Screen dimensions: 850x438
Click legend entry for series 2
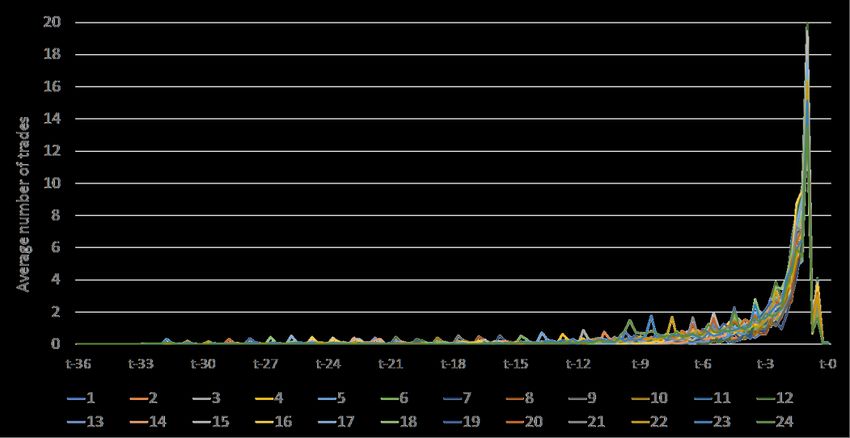pyautogui.click(x=144, y=398)
